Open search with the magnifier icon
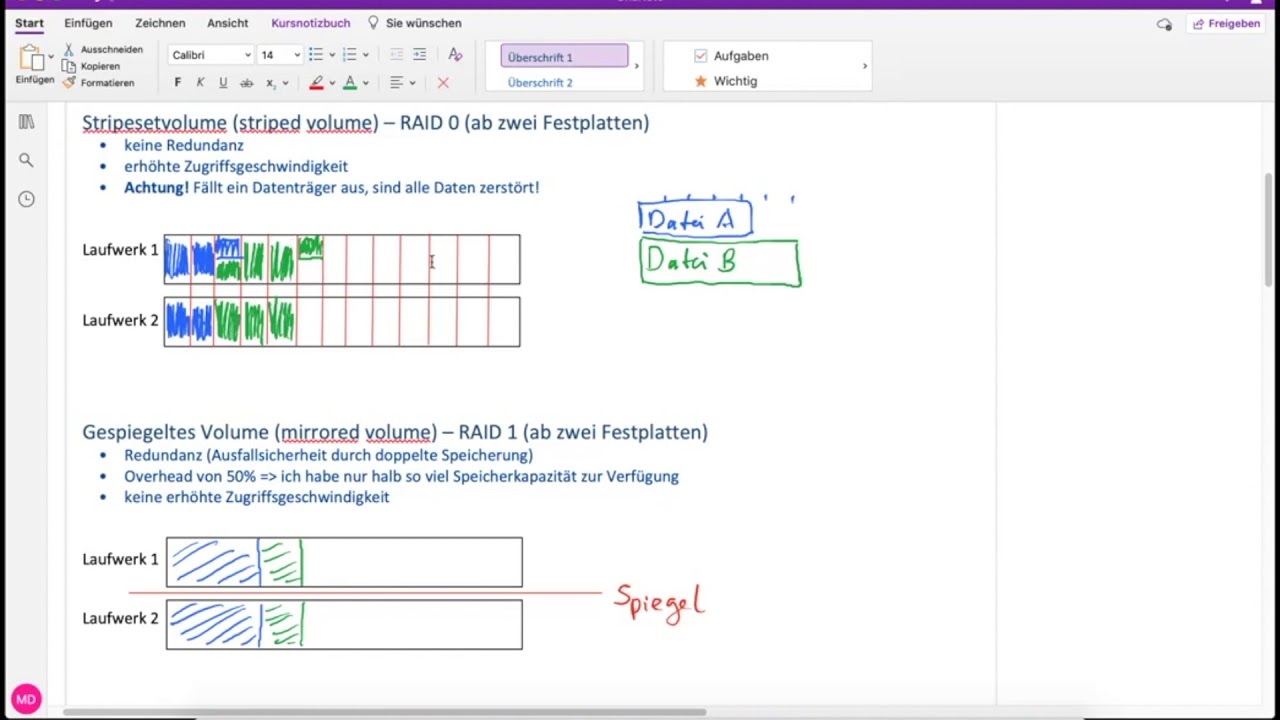The width and height of the screenshot is (1280, 720). pos(26,160)
